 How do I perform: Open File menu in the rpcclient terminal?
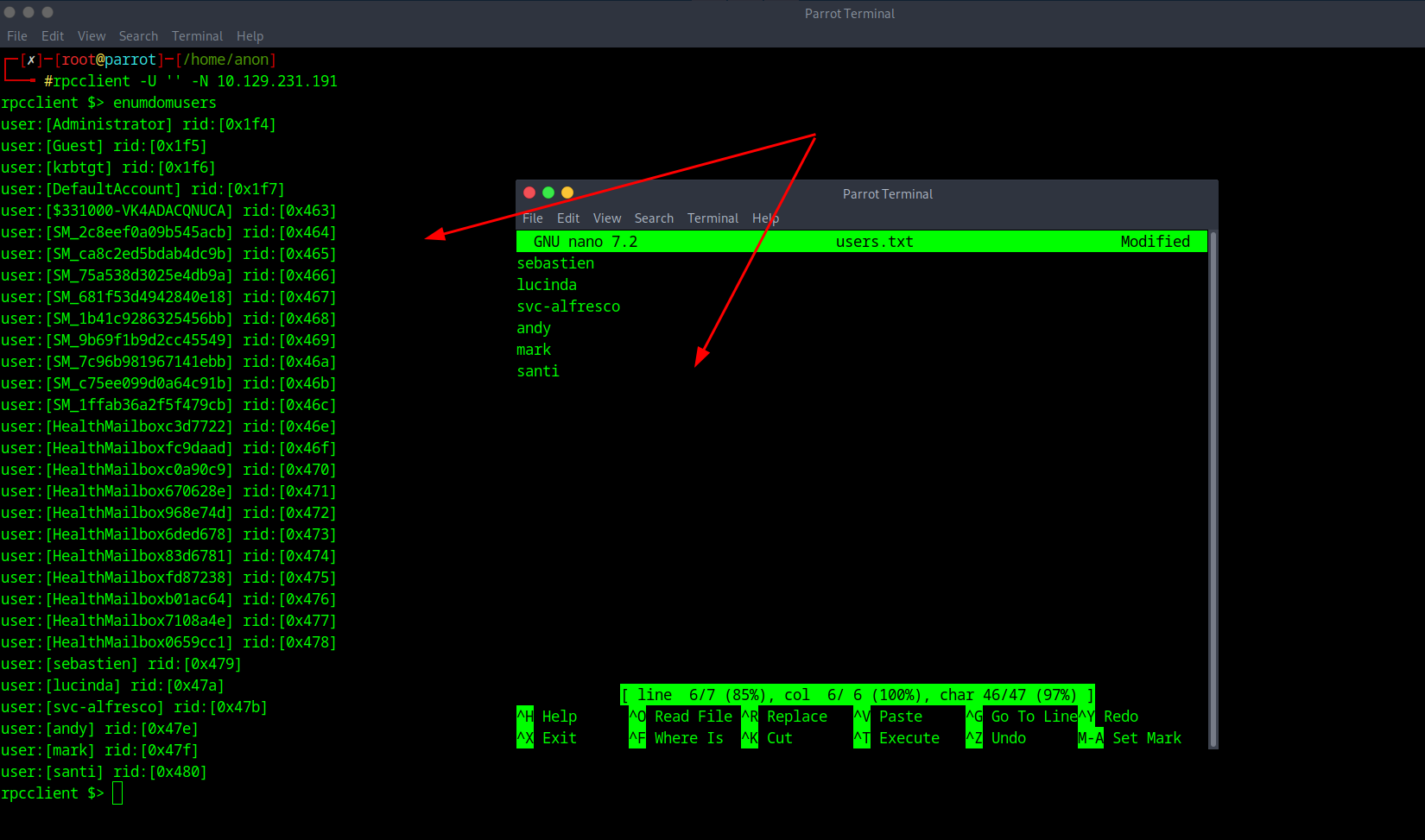pos(17,36)
